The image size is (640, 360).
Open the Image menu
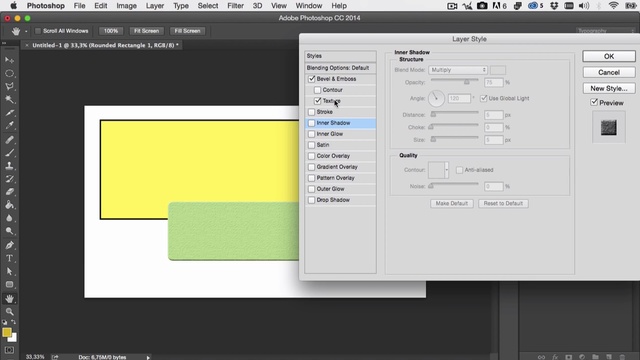pos(127,6)
